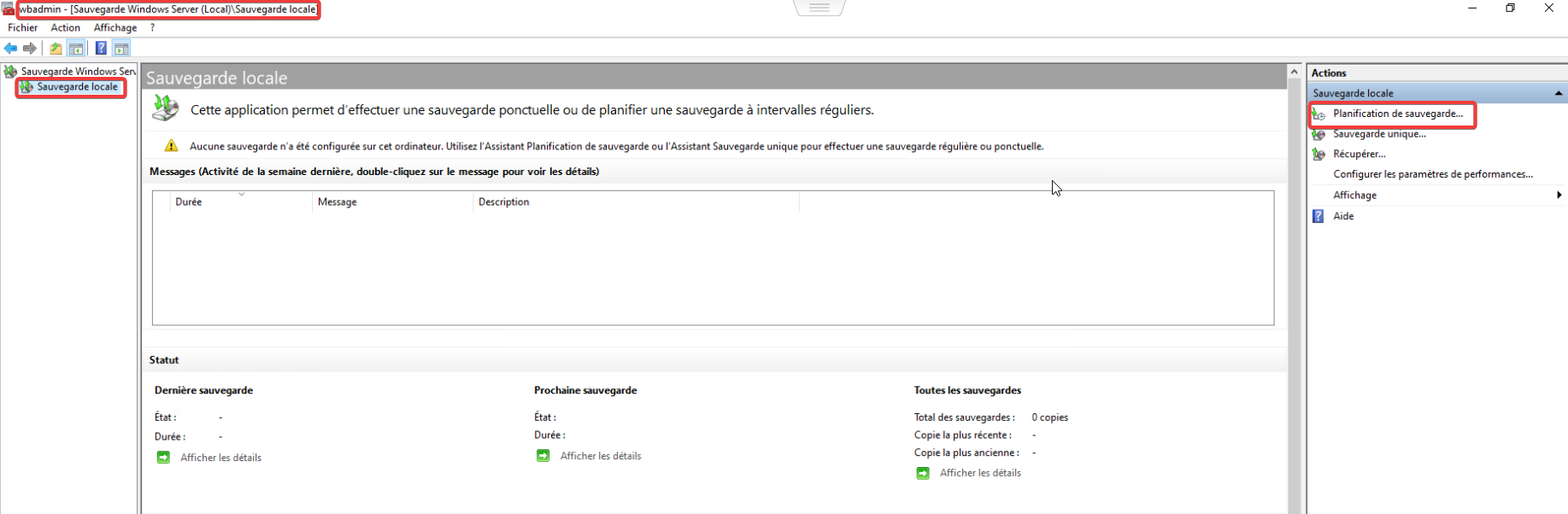1568x514 pixels.
Task: Click the gray Forward arrow in toolbar
Action: tap(30, 49)
